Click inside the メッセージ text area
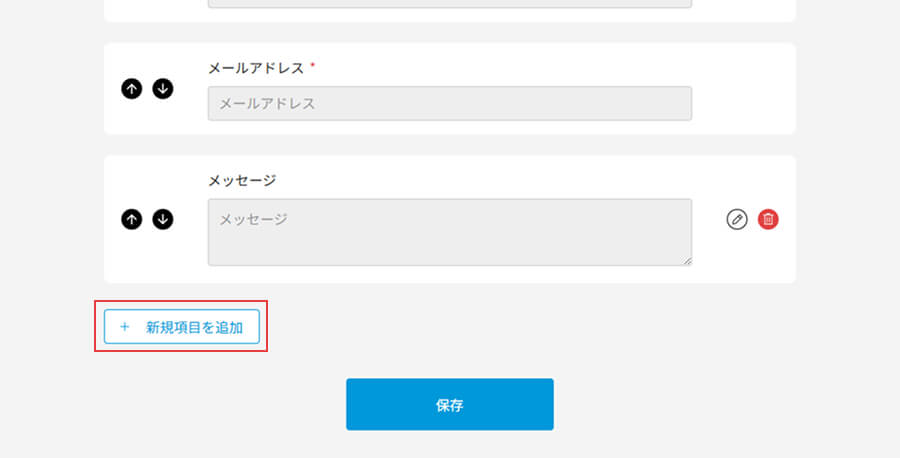The height and width of the screenshot is (458, 900). pyautogui.click(x=449, y=231)
